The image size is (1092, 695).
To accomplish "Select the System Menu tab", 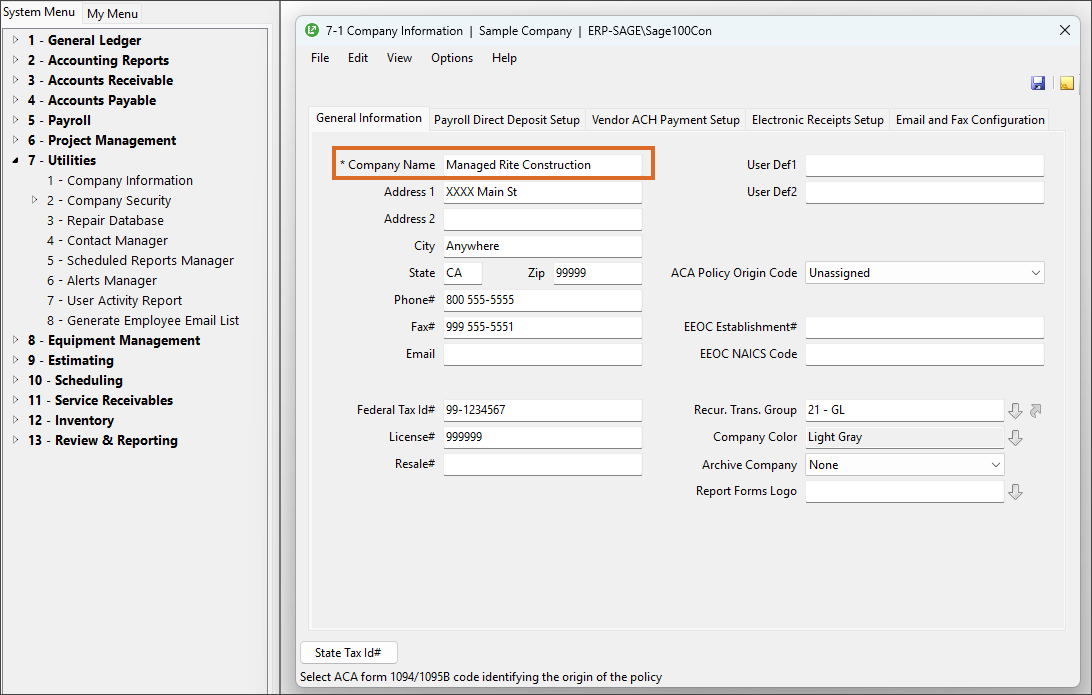I will point(39,12).
